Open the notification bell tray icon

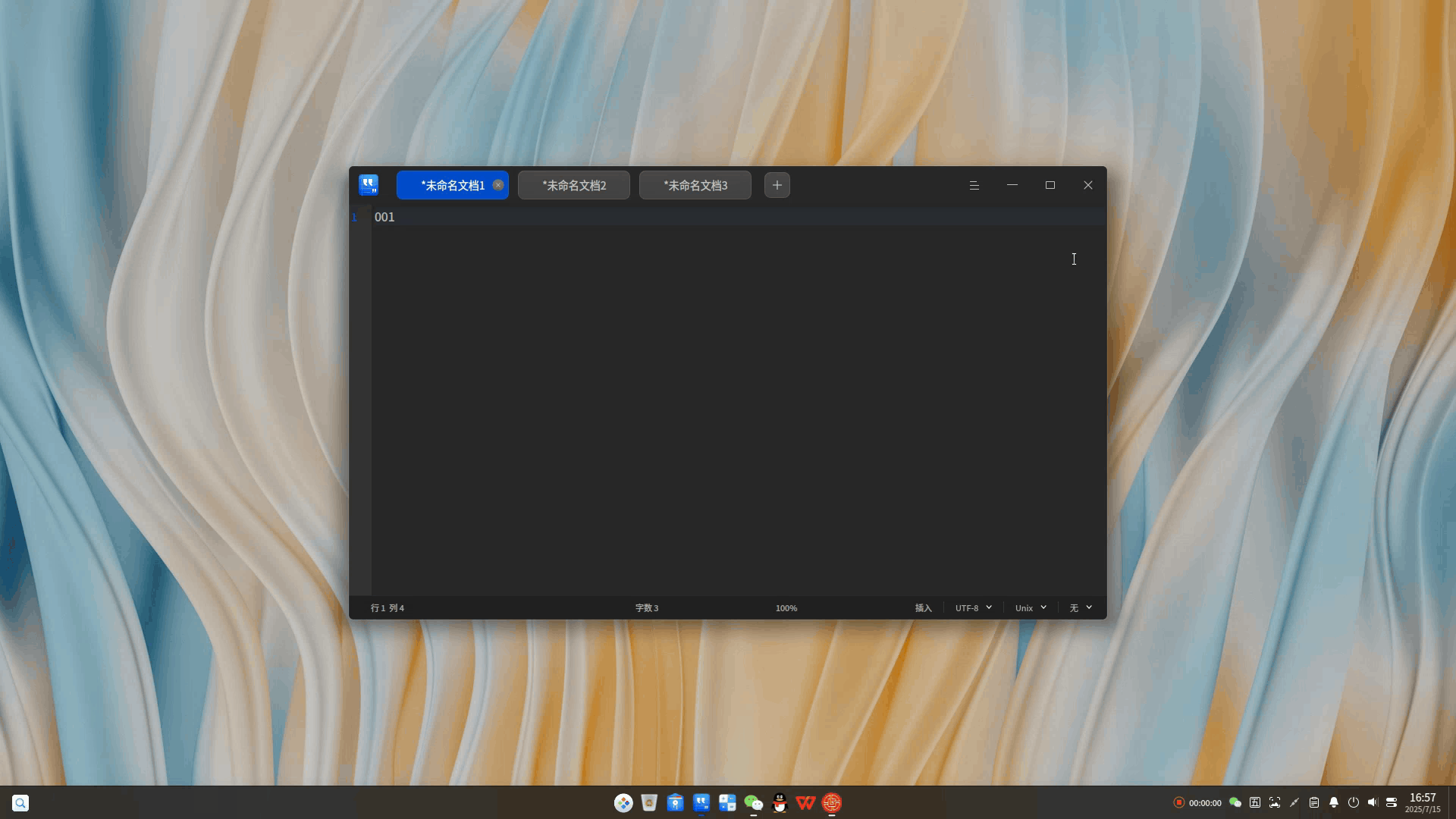coord(1334,802)
